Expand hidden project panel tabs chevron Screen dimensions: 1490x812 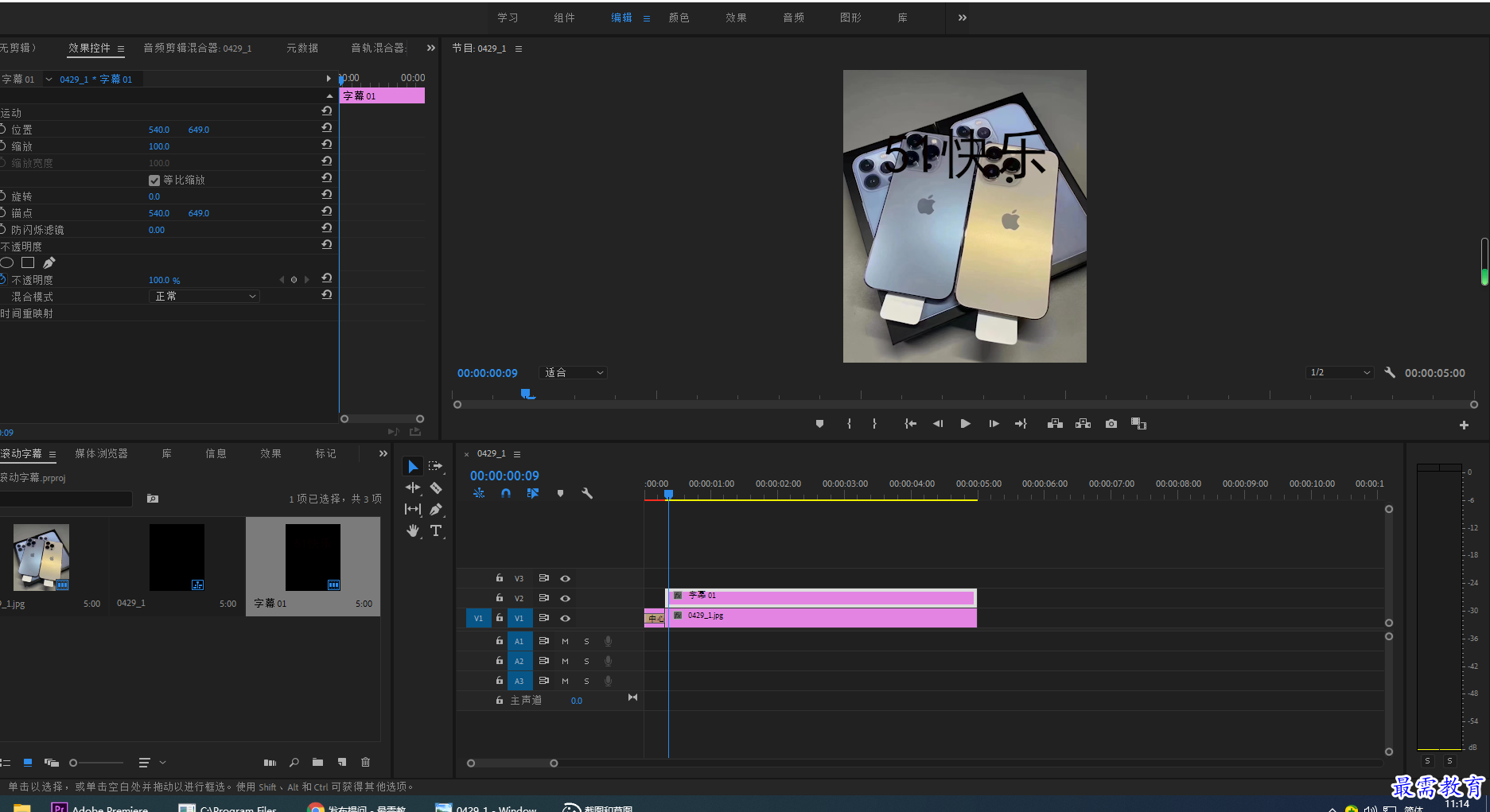[x=383, y=453]
